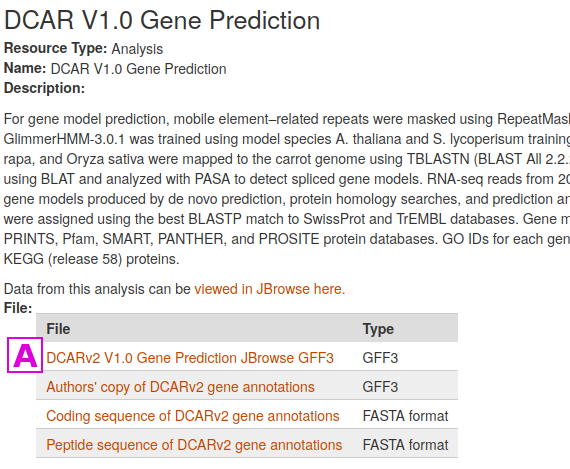Screen dimensions: 570x469
Task: Select GFF3 type cell in Authors' copy row
Action: click(380, 387)
